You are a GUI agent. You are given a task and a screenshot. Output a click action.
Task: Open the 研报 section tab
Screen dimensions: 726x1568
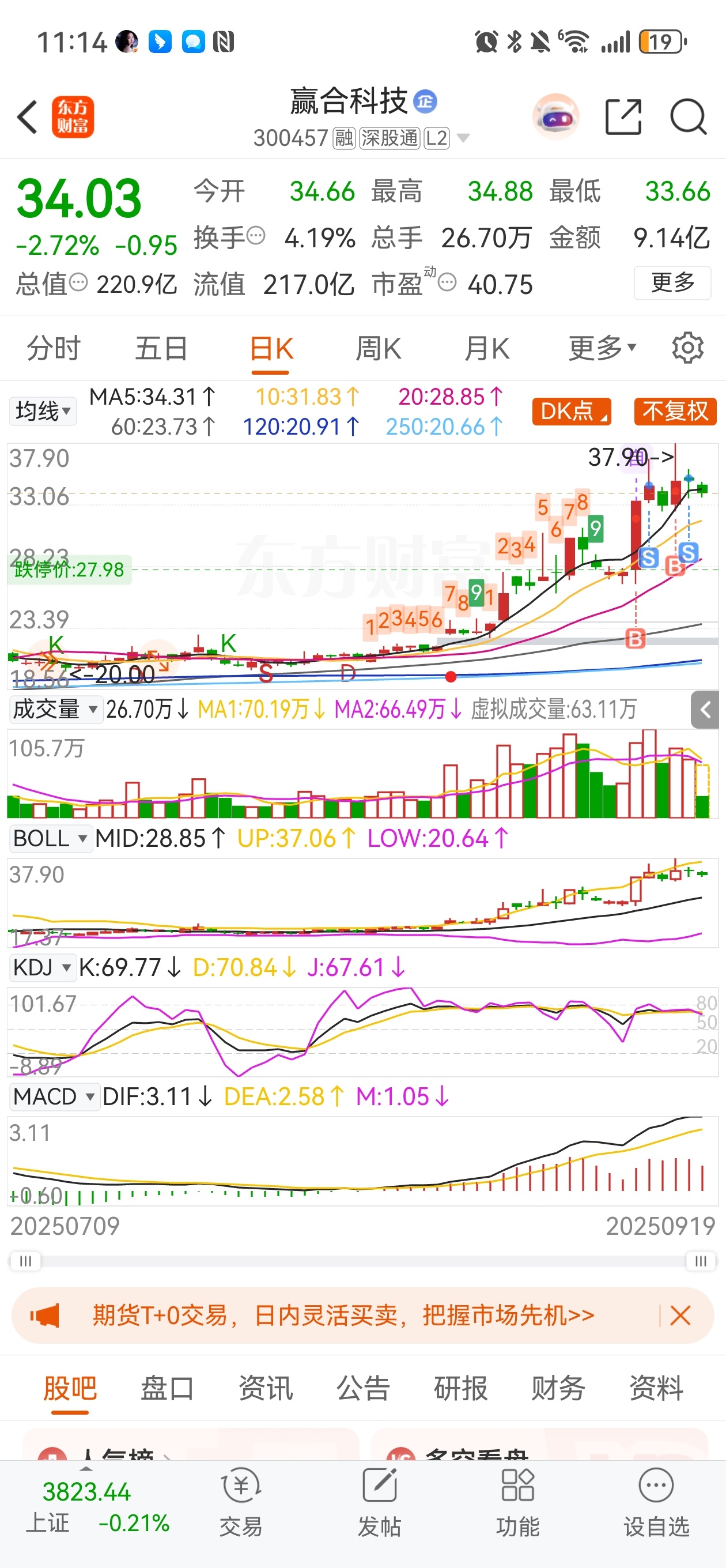(461, 1389)
